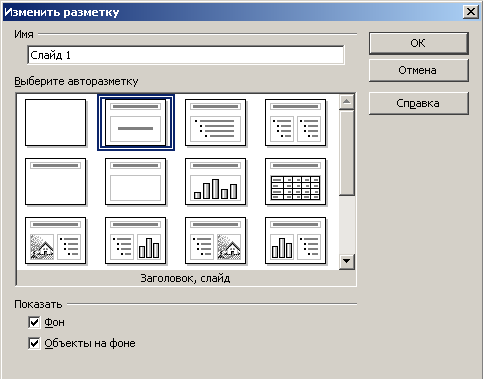Screen dimensions: 483x379
Task: Choose the text left, chart right layout
Action: pyautogui.click(x=135, y=241)
